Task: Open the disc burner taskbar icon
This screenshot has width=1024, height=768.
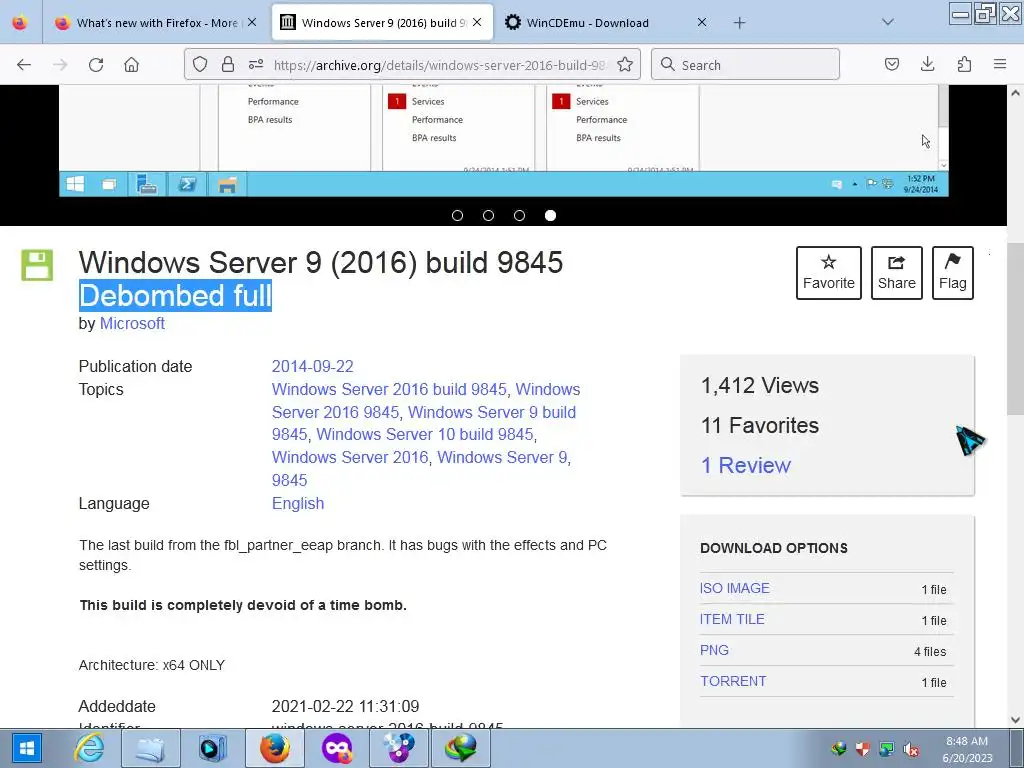Action: coord(398,748)
